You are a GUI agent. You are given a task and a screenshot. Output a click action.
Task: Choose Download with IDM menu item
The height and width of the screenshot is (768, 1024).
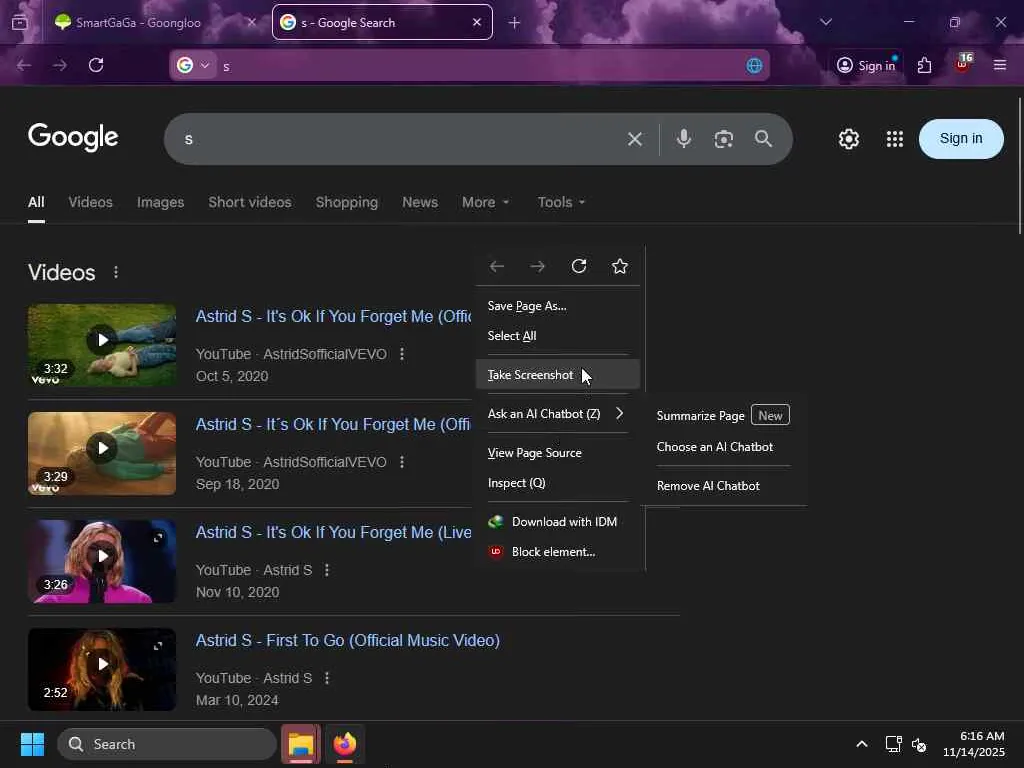click(558, 522)
